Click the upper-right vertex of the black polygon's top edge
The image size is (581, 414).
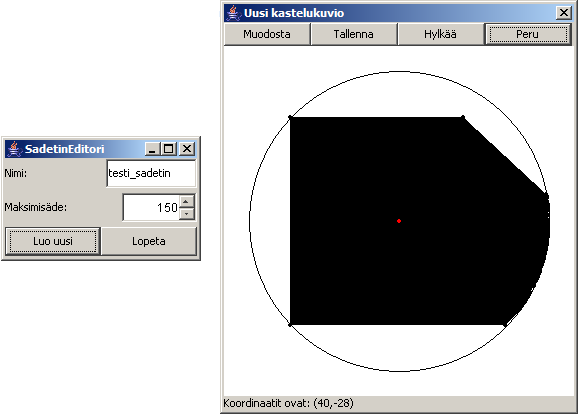point(463,117)
